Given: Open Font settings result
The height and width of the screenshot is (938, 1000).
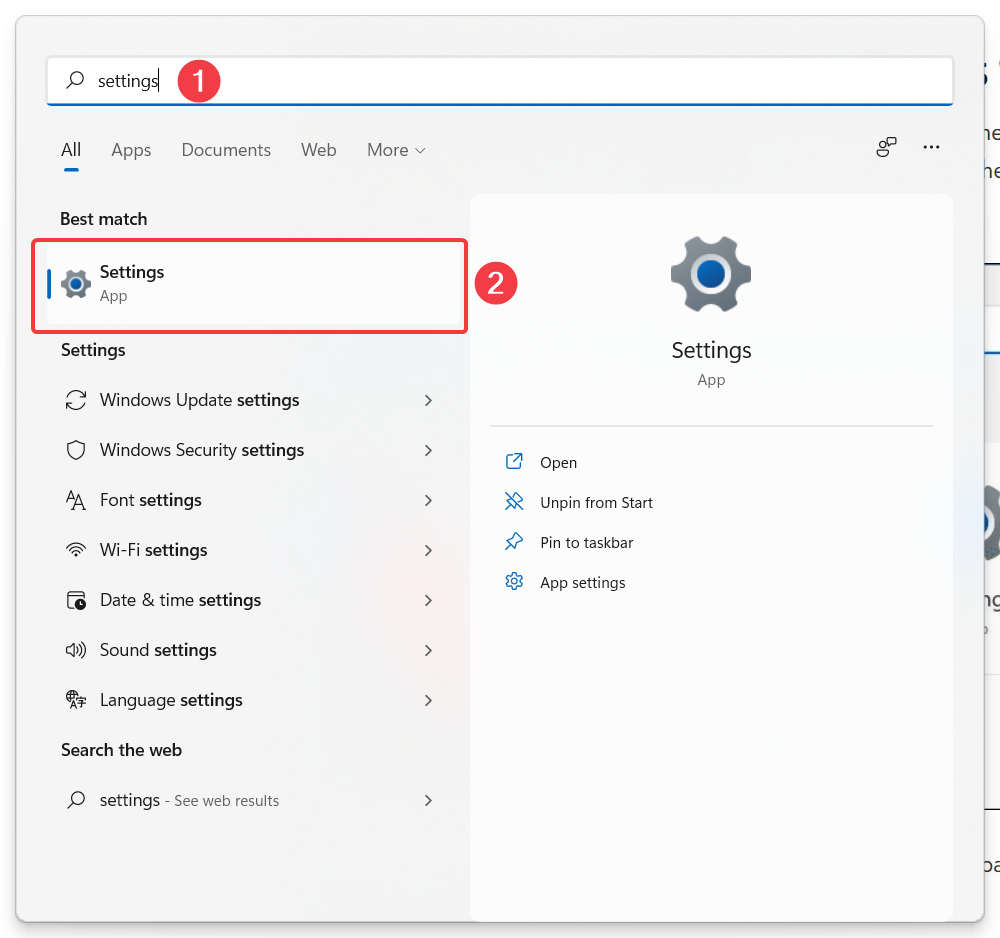Looking at the screenshot, I should coord(250,501).
